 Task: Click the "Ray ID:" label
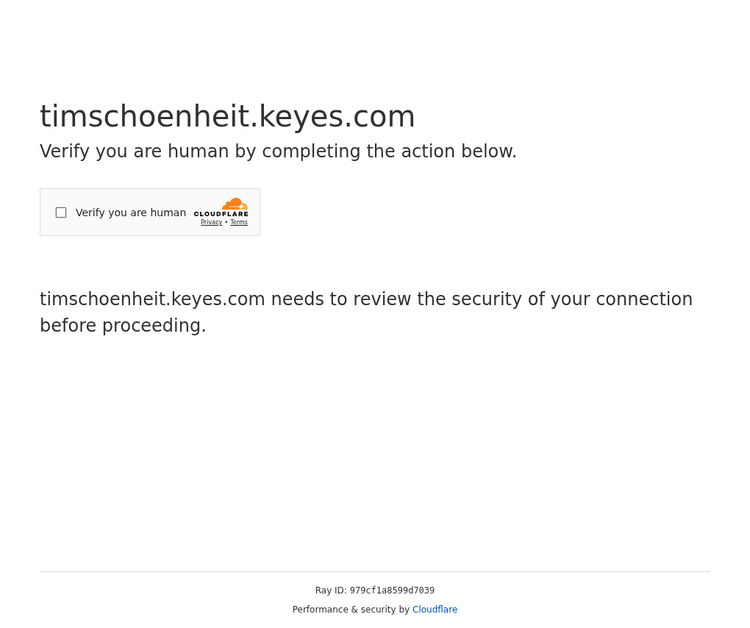click(331, 591)
